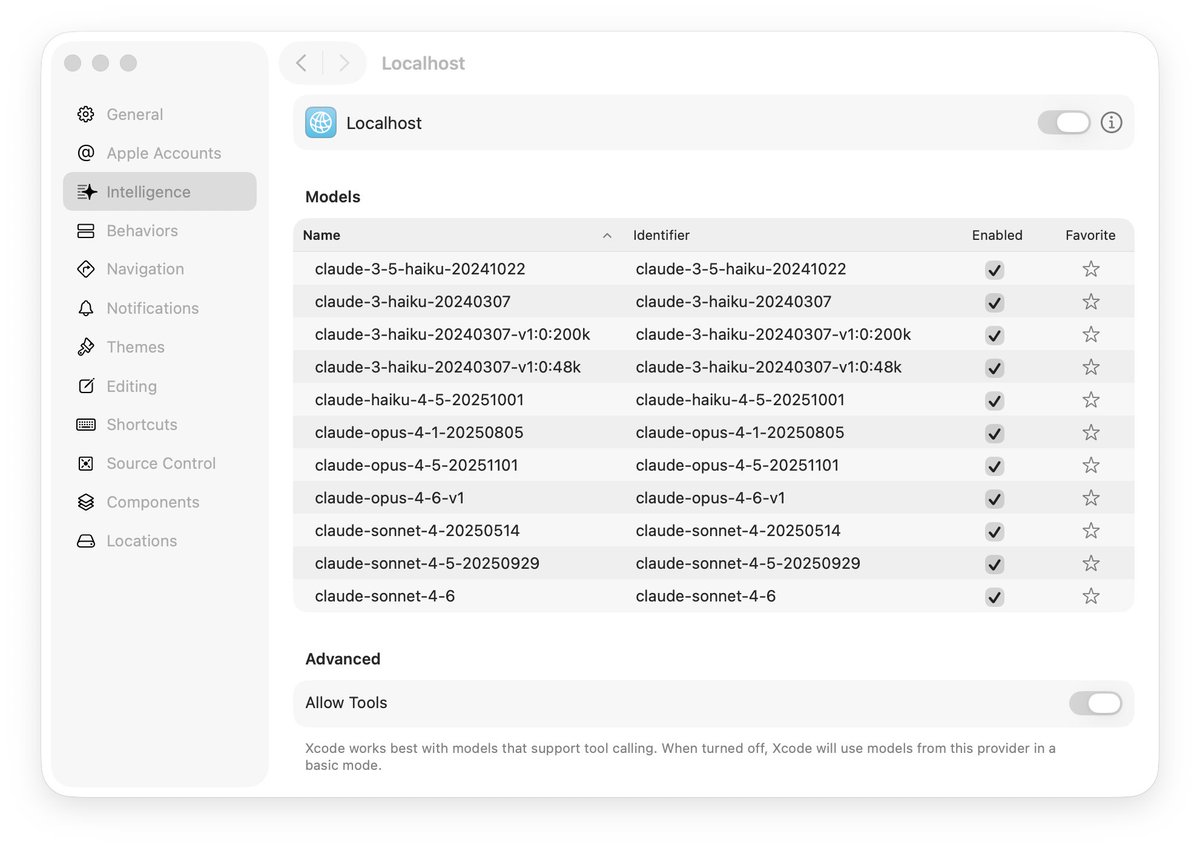Open Shortcuts keyboard icon
Viewport: 1200px width, 848px height.
86,424
